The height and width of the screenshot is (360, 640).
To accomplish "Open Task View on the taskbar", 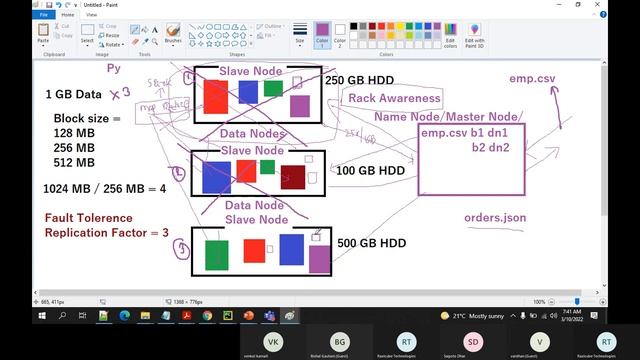I will tap(82, 316).
